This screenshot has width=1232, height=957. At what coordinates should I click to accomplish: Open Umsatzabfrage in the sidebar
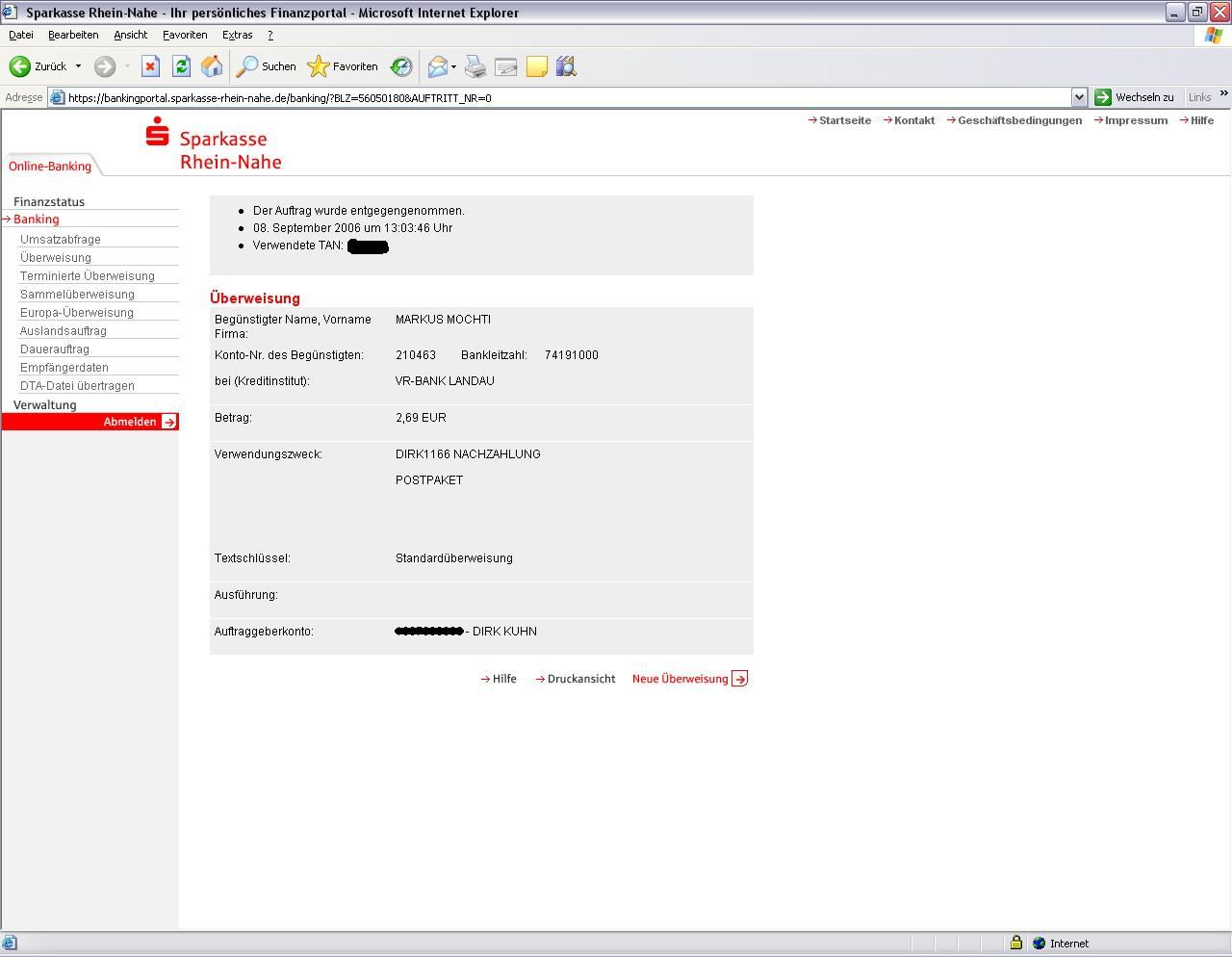point(60,239)
